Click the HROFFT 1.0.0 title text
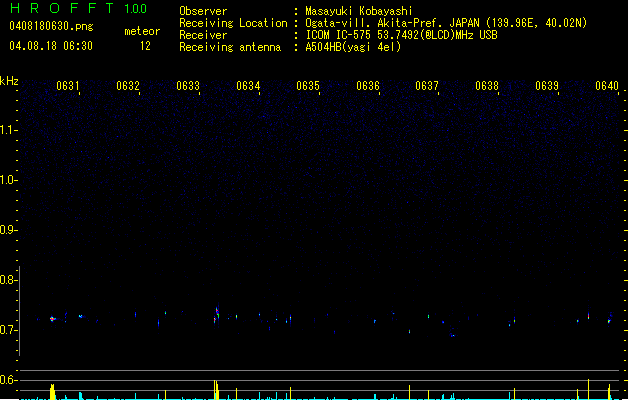629x400 pixels. 78,8
